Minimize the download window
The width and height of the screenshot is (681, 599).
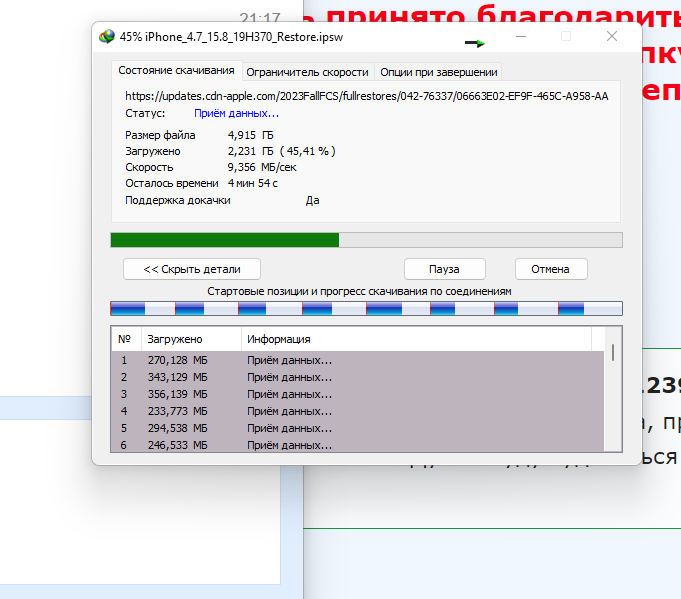tap(521, 36)
